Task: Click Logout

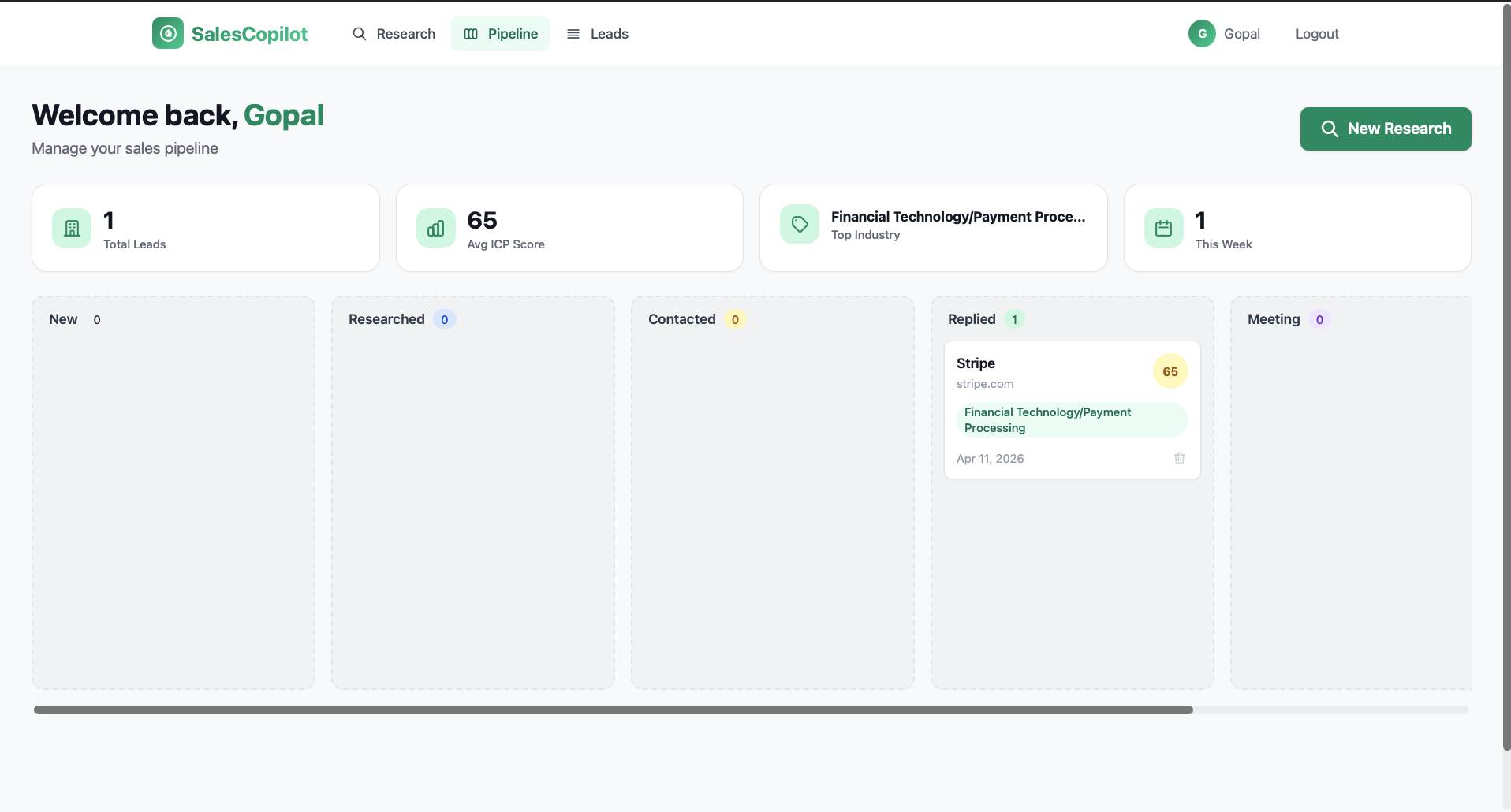Action: point(1316,34)
